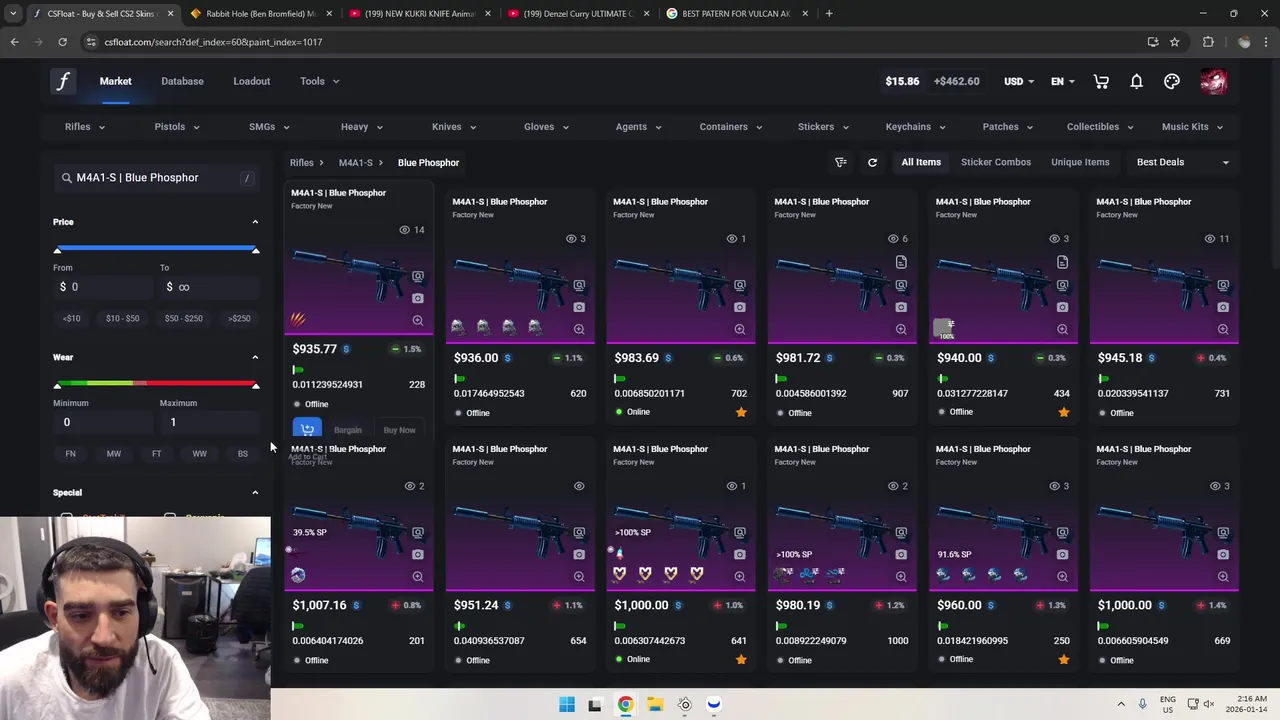Click the inspect icon on the $935.77 listing
The height and width of the screenshot is (720, 1280).
coord(418,277)
